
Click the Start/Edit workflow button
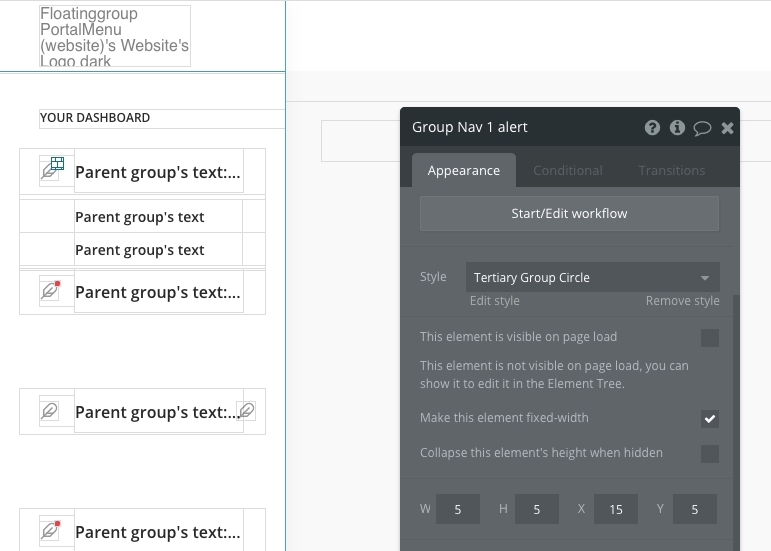point(569,213)
